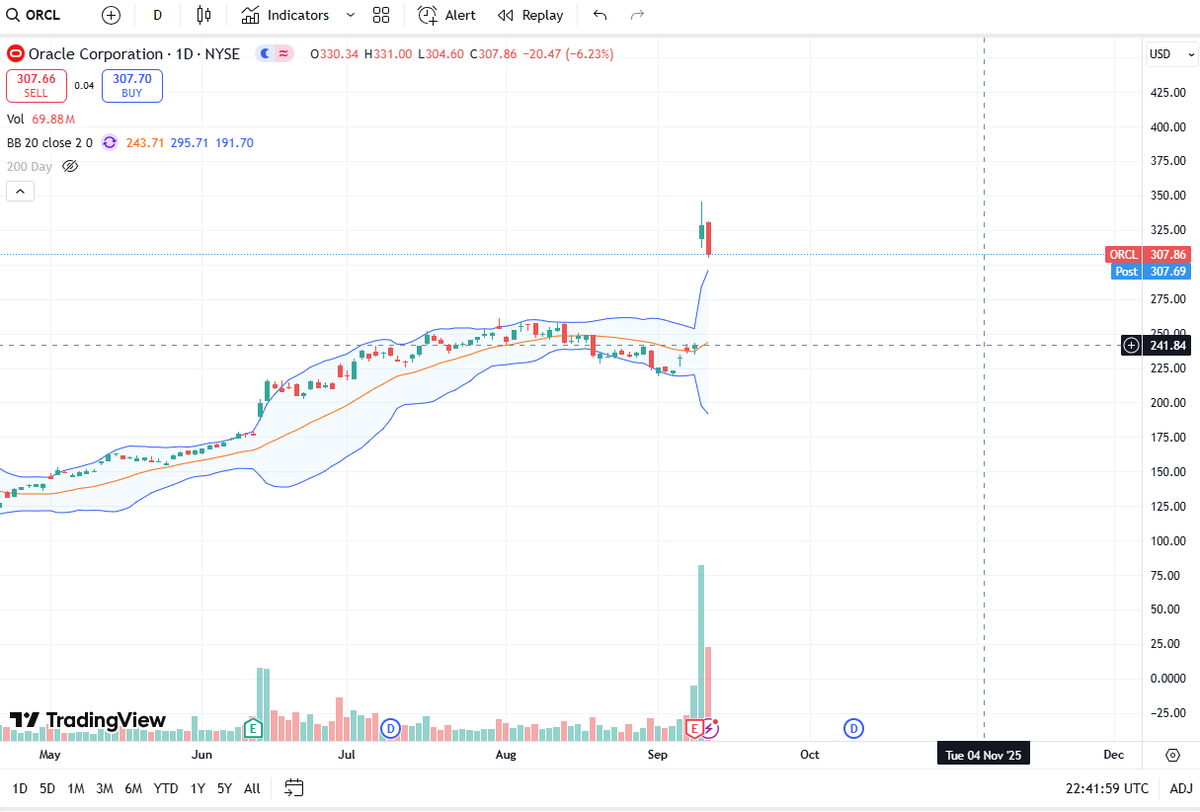
Task: Switch to the 1Y timeframe tab
Action: [198, 788]
